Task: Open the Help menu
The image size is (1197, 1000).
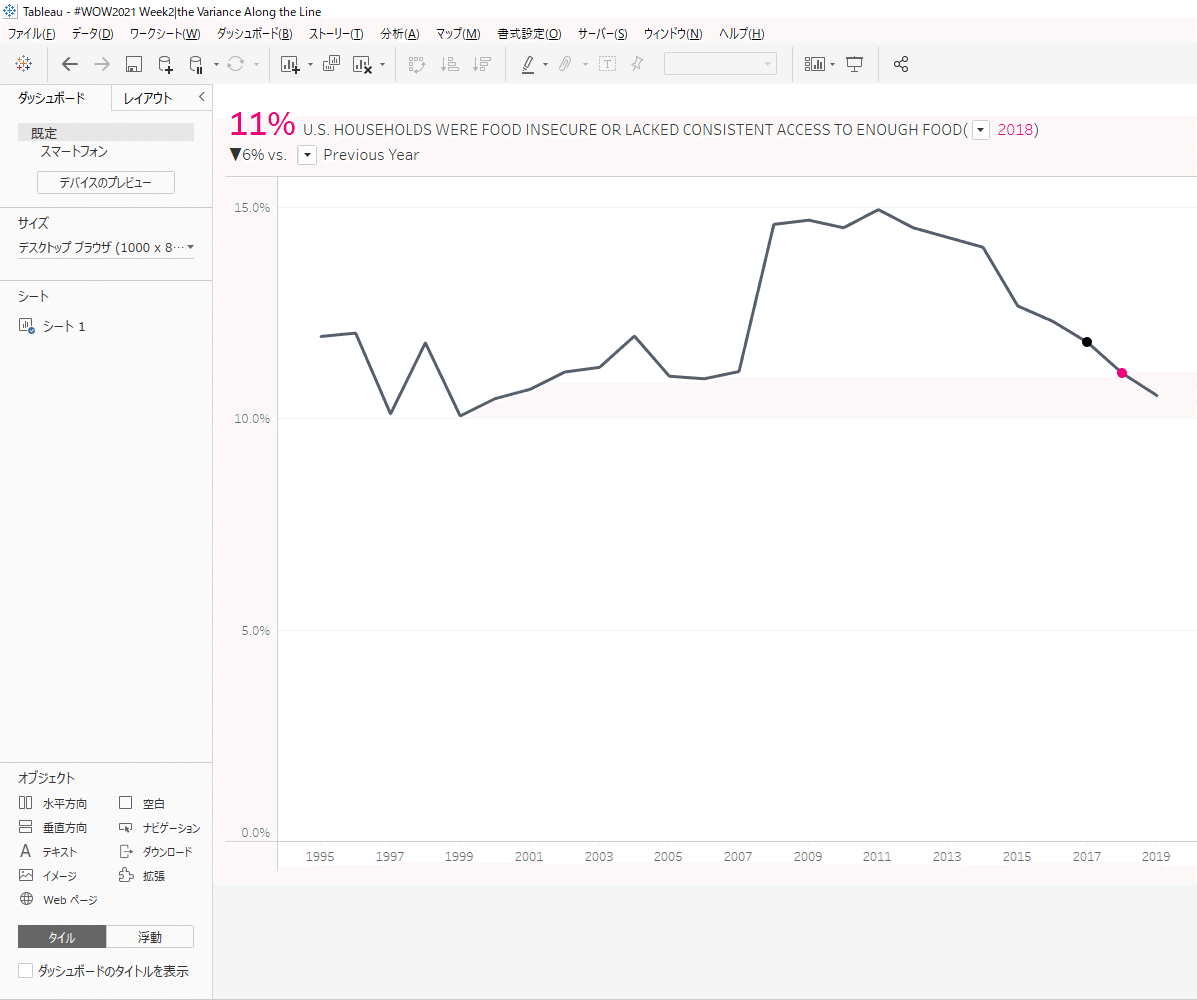Action: [741, 34]
